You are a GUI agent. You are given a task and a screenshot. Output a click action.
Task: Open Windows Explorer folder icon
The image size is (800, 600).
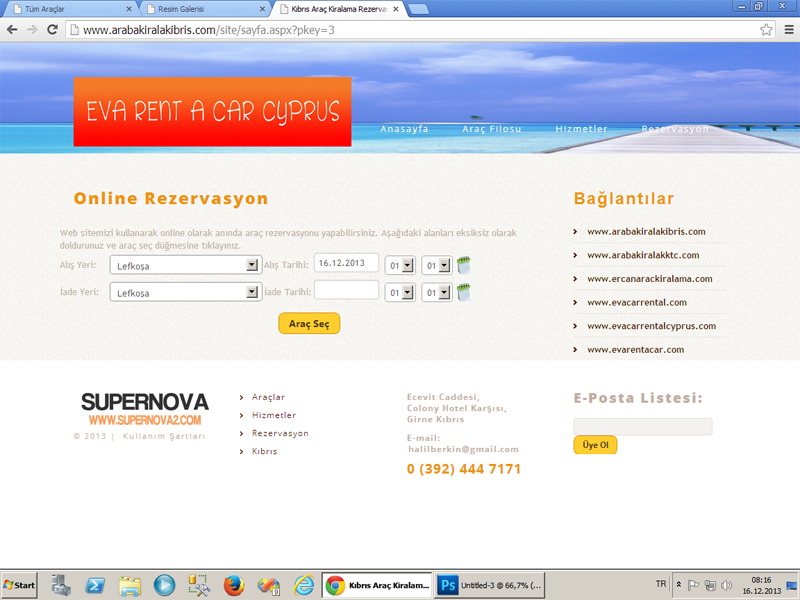click(130, 585)
